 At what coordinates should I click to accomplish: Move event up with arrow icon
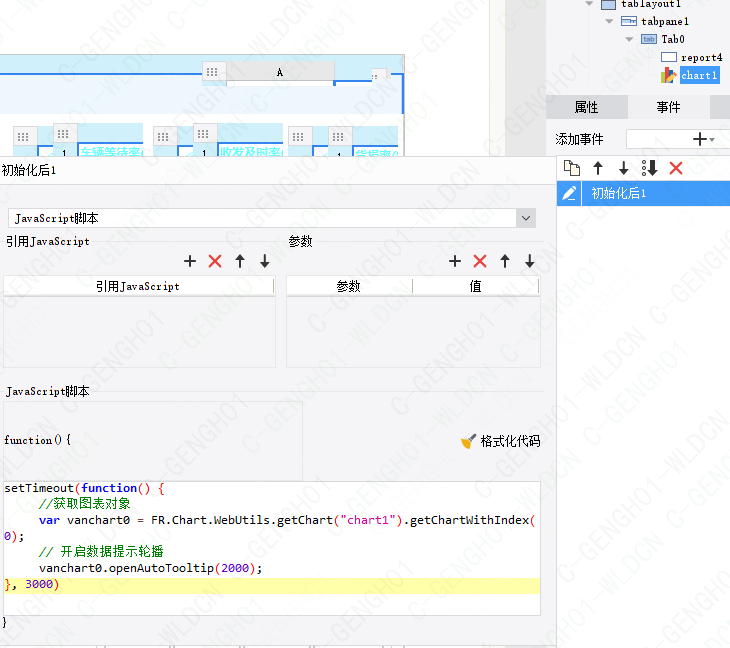pyautogui.click(x=598, y=168)
